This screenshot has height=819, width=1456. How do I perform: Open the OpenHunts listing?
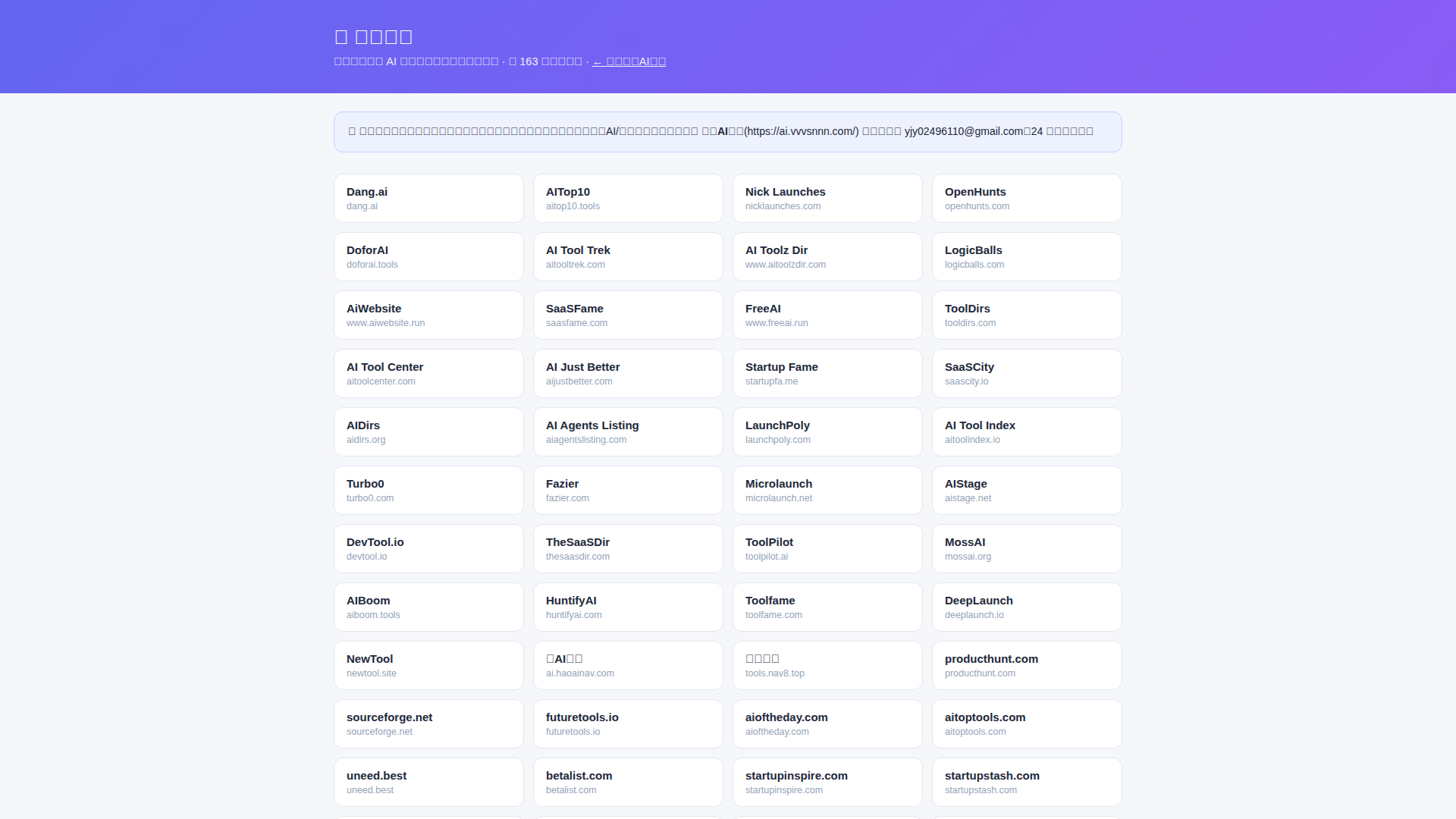pyautogui.click(x=1027, y=198)
